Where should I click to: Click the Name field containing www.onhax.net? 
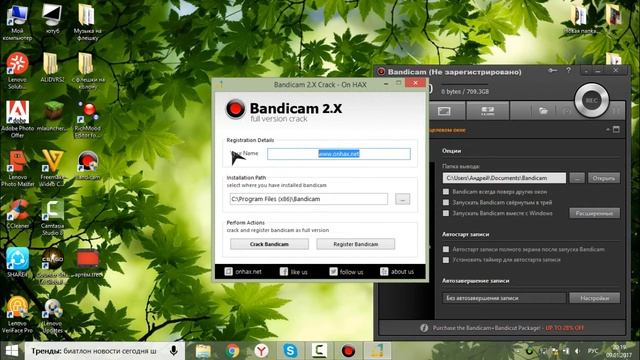pos(339,154)
